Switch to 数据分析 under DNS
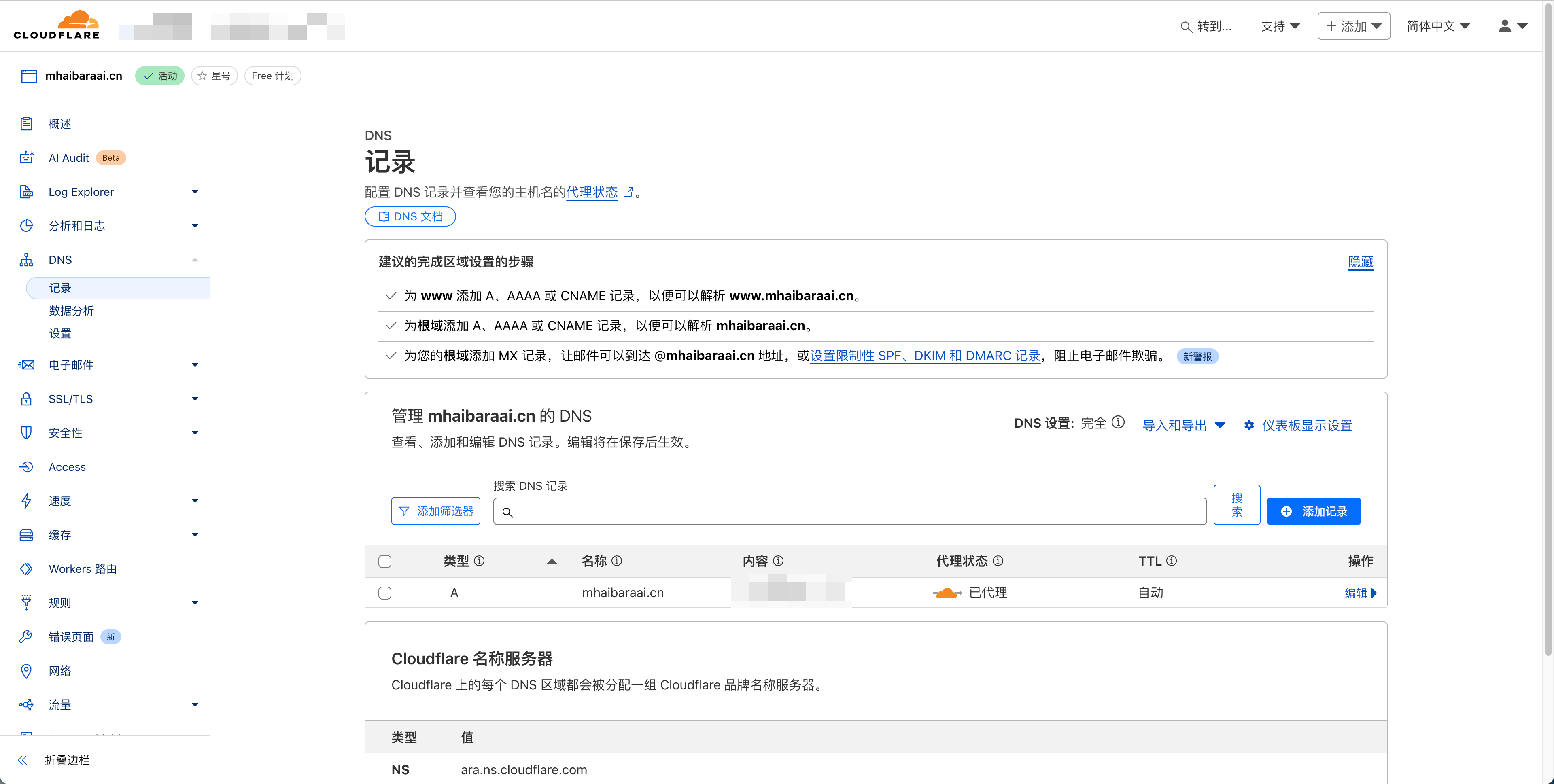Viewport: 1554px width, 784px height. click(72, 311)
